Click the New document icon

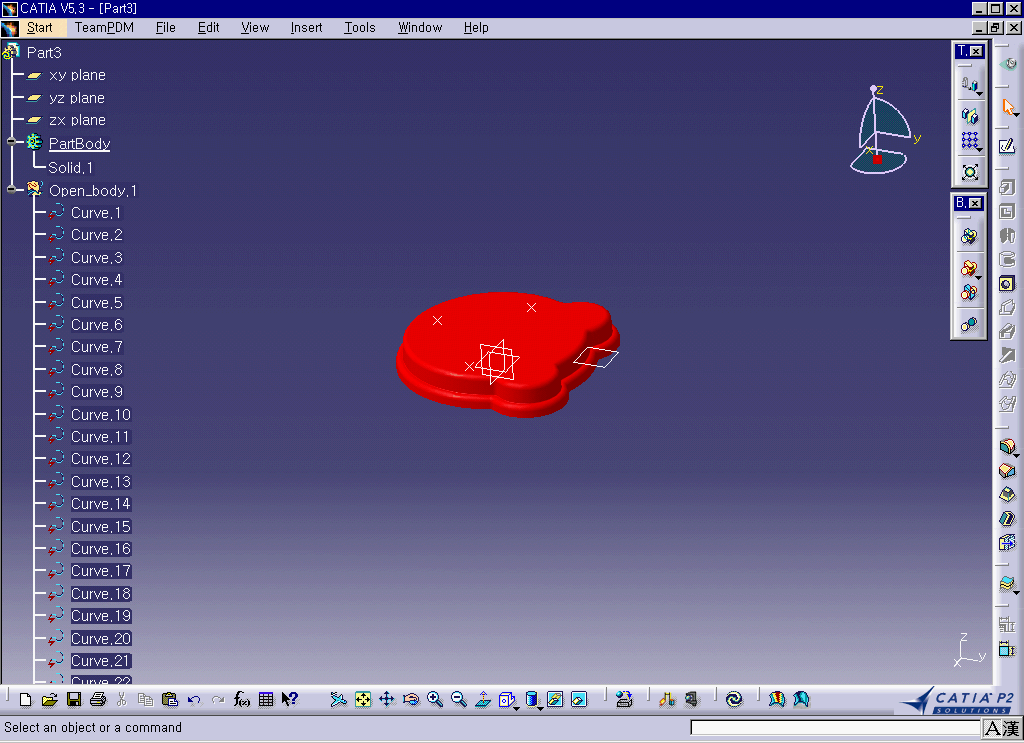(25, 700)
